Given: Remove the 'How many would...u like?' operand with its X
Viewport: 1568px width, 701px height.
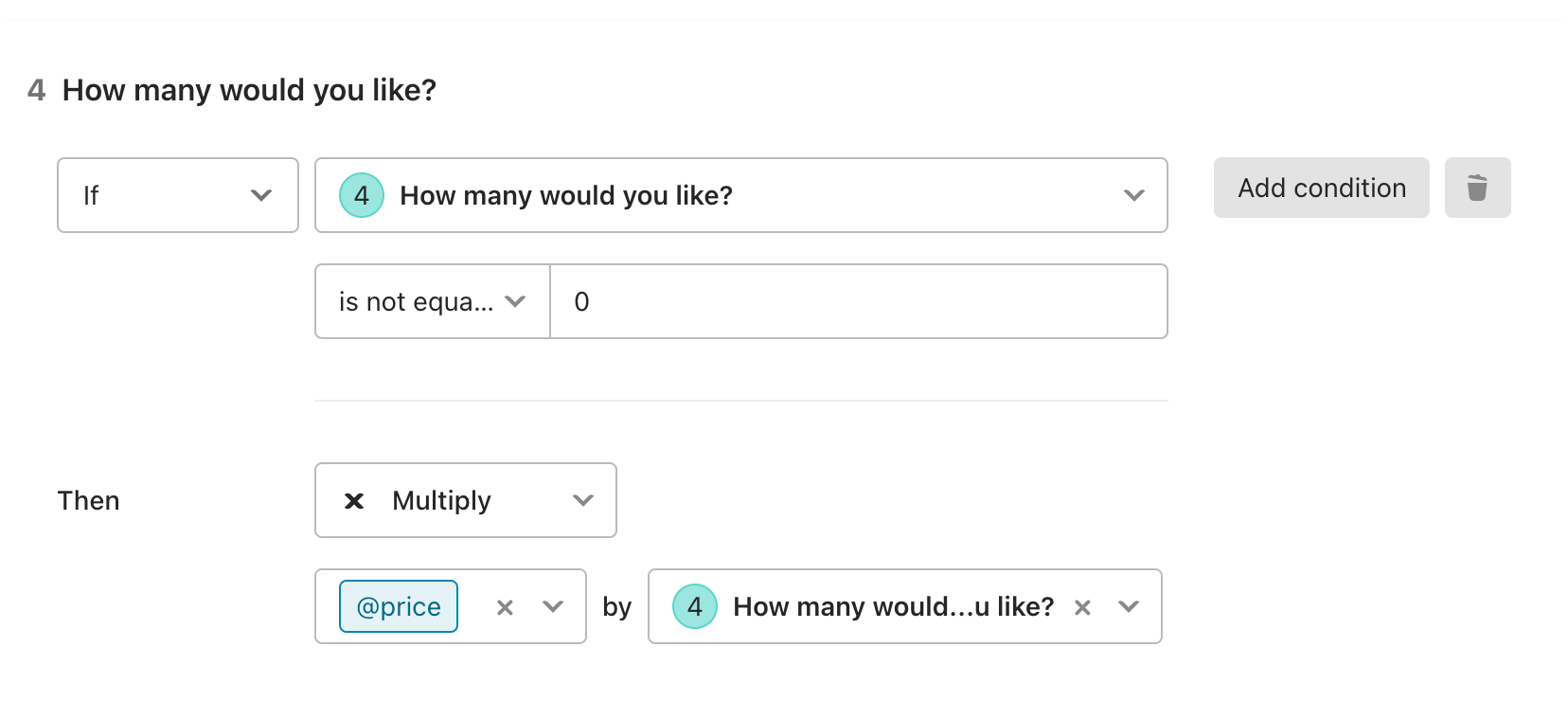Looking at the screenshot, I should click(1082, 607).
